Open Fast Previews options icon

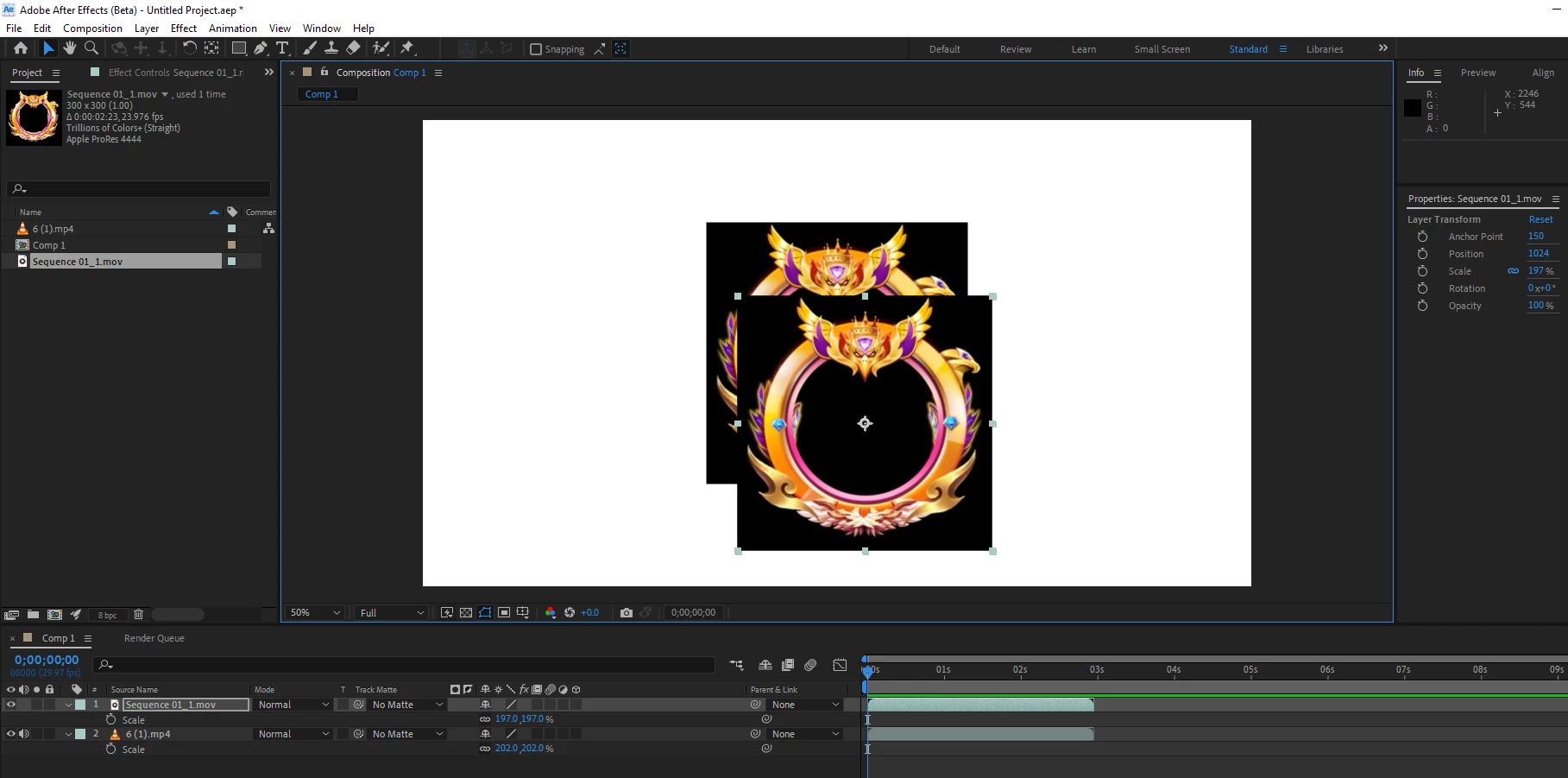[x=447, y=613]
